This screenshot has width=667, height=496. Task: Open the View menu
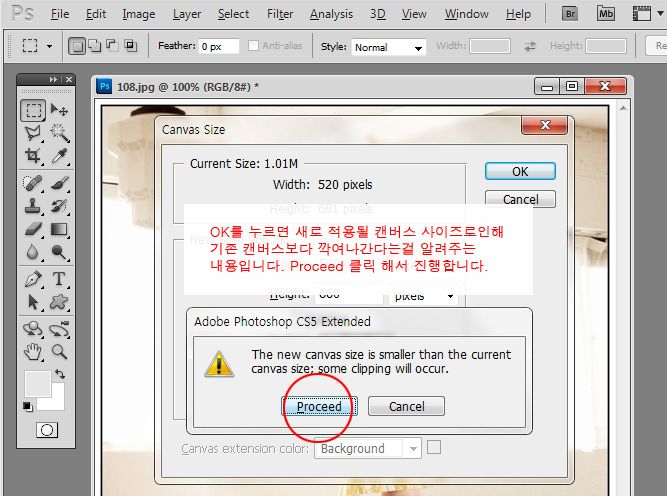[414, 14]
